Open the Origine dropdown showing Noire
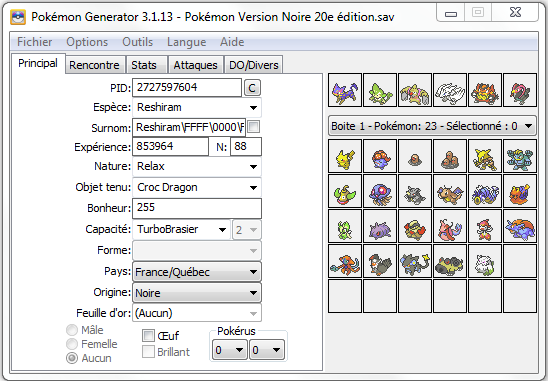The image size is (548, 381). click(x=197, y=293)
